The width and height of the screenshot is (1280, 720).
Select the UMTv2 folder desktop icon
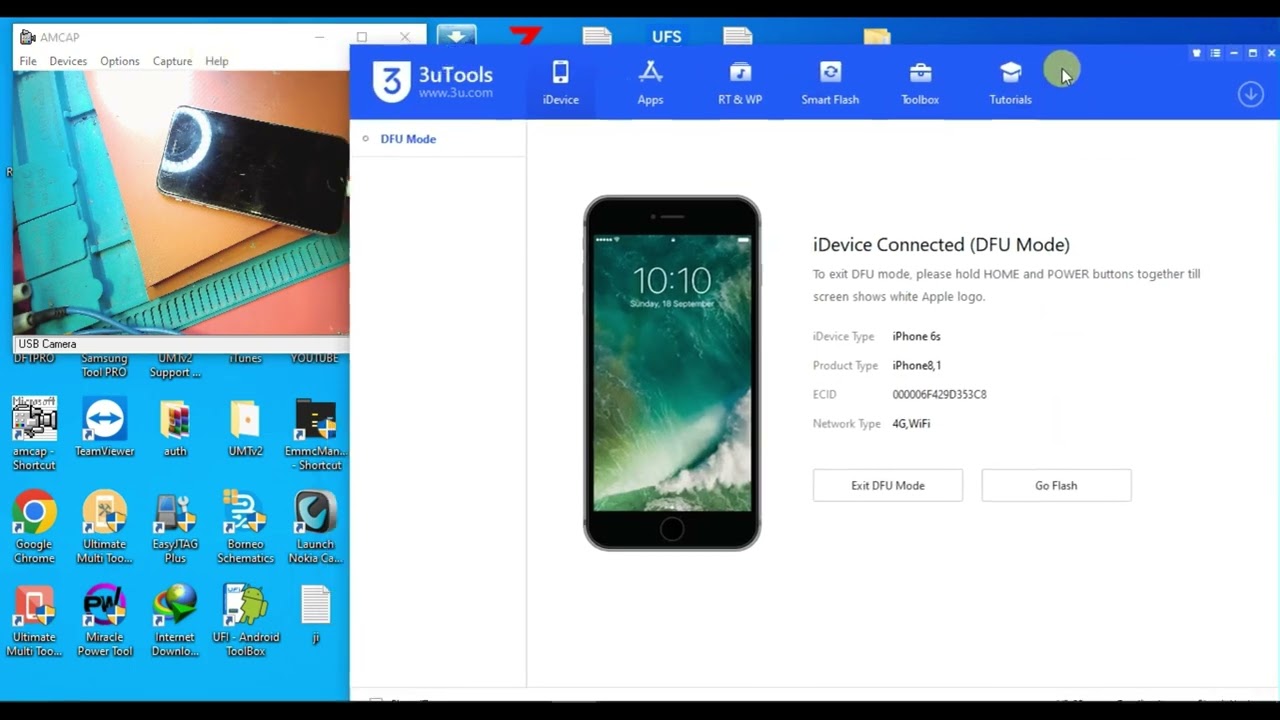click(x=245, y=428)
